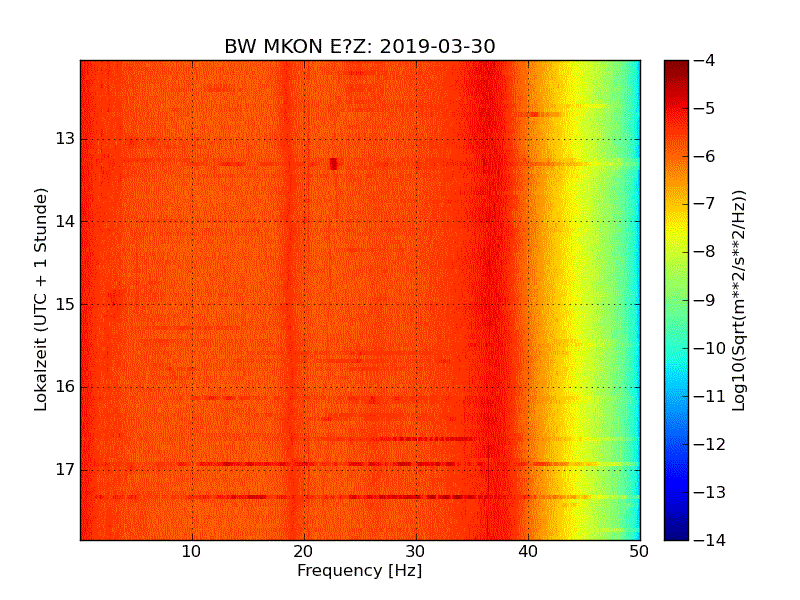
Task: Click colorbar tick label −4
Action: (705, 61)
